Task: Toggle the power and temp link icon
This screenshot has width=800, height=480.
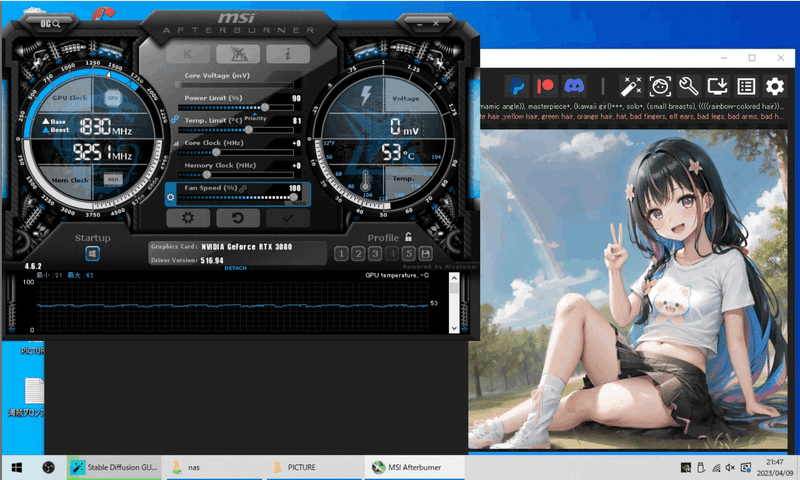Action: click(x=174, y=119)
